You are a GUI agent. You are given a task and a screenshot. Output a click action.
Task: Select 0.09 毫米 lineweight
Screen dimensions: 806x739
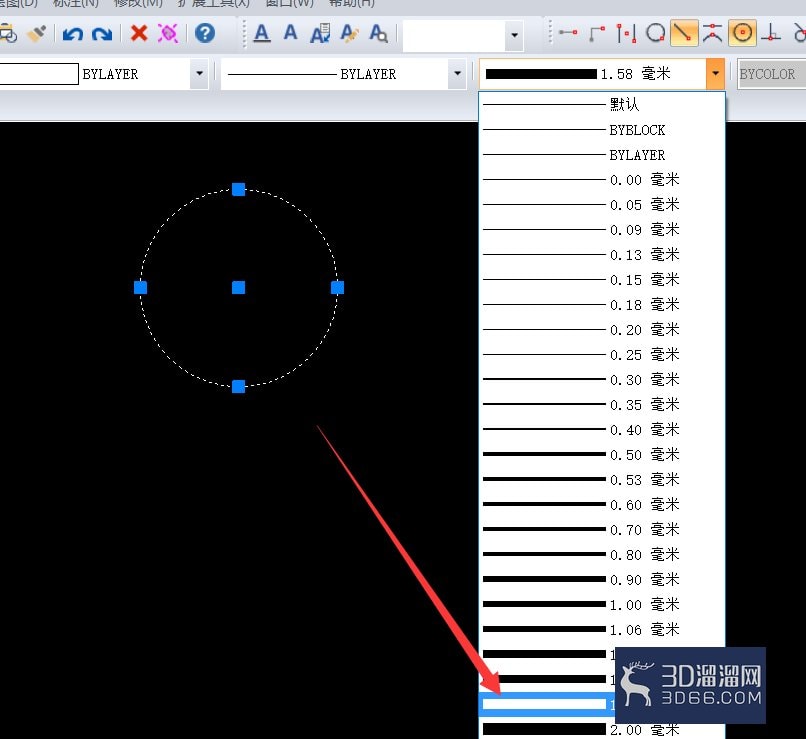(x=601, y=229)
